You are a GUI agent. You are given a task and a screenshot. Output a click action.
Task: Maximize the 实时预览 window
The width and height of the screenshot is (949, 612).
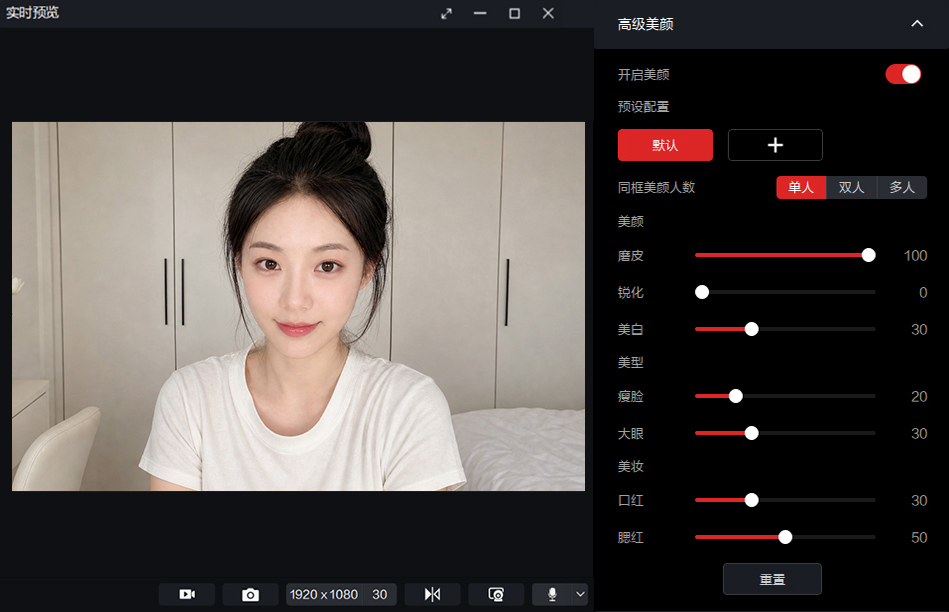pyautogui.click(x=514, y=13)
